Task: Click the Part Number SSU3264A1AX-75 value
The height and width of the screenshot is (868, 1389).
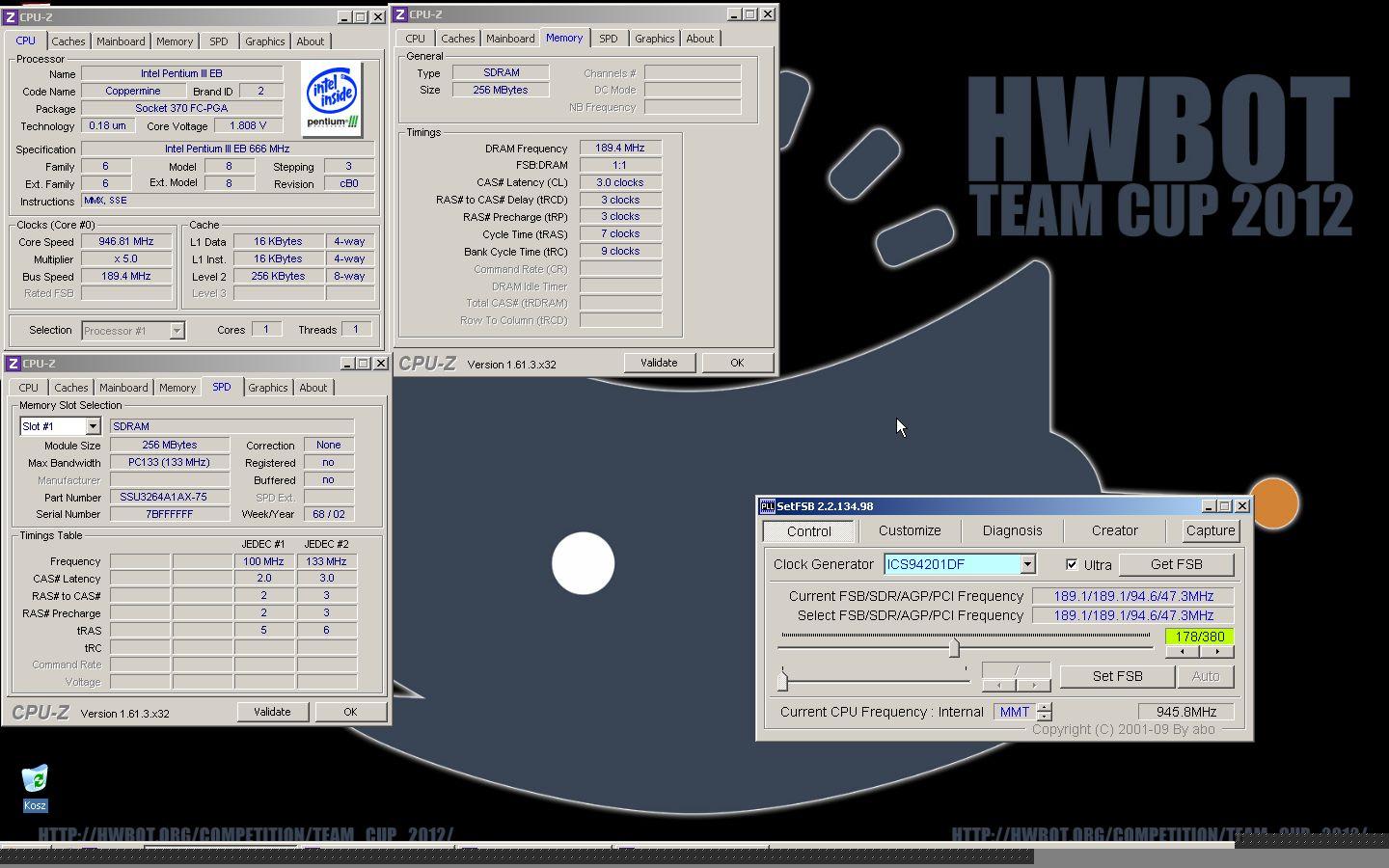Action: click(170, 497)
